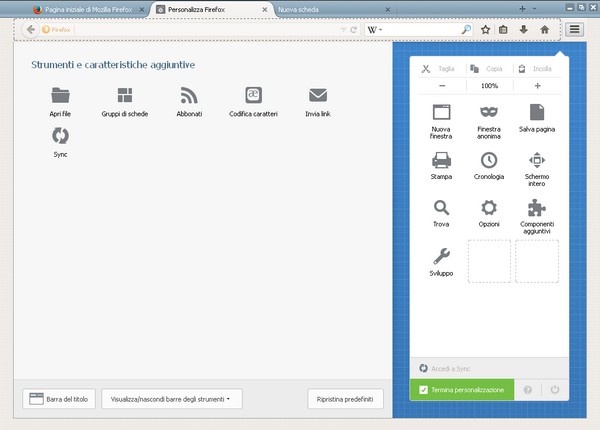The height and width of the screenshot is (430, 600).
Task: Click the zoom in plus button
Action: (537, 86)
